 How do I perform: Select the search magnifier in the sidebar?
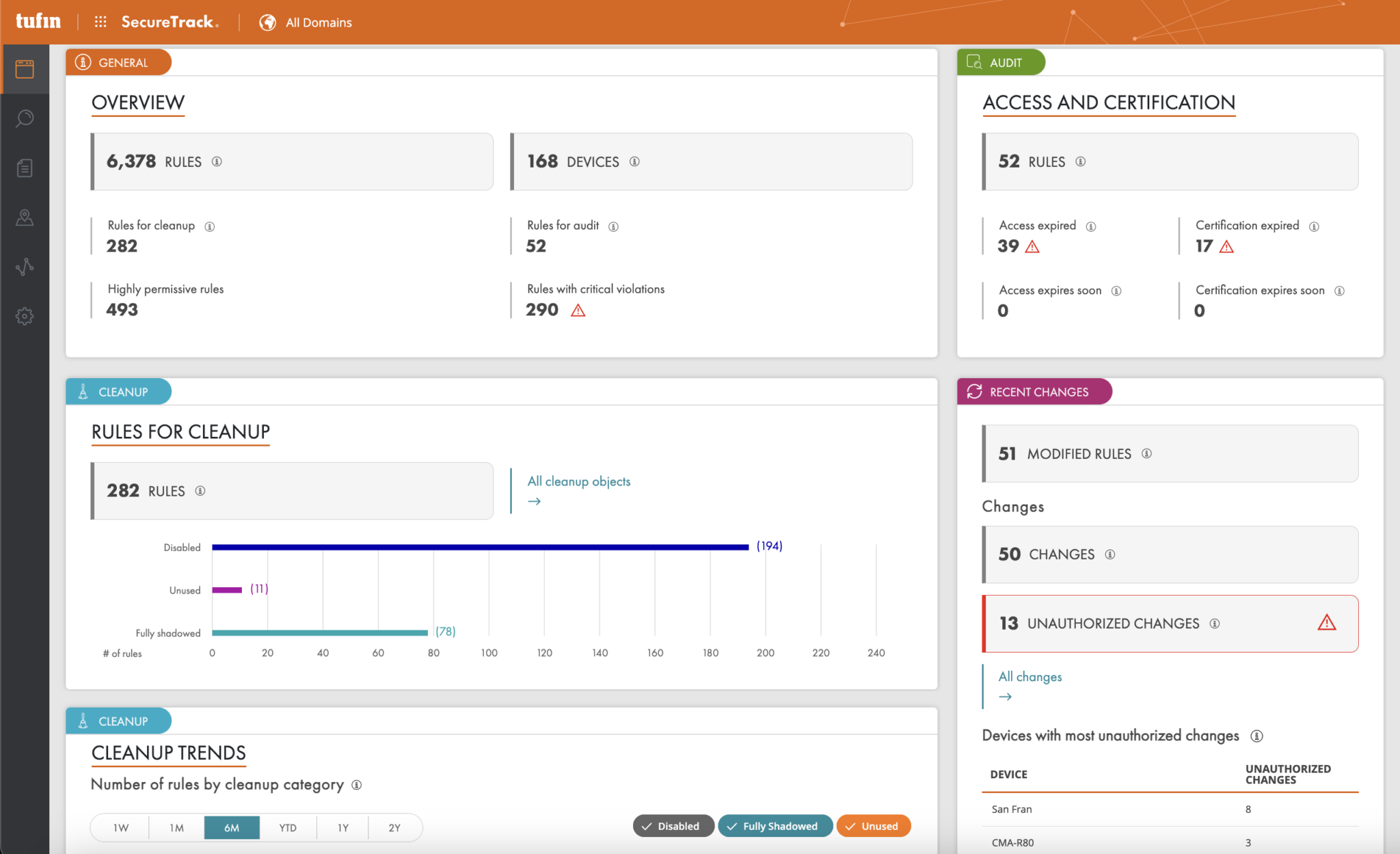[25, 118]
